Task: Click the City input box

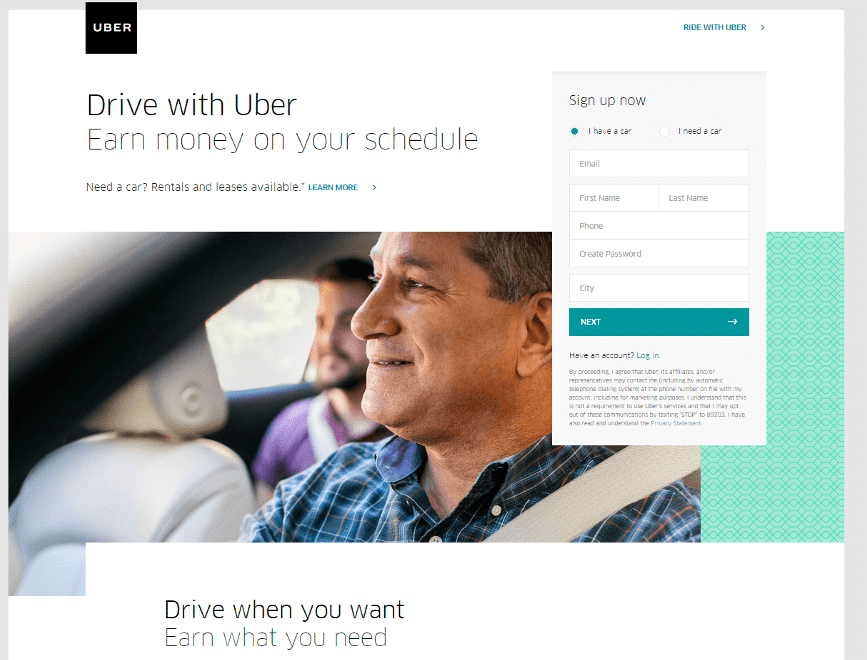Action: pyautogui.click(x=659, y=288)
